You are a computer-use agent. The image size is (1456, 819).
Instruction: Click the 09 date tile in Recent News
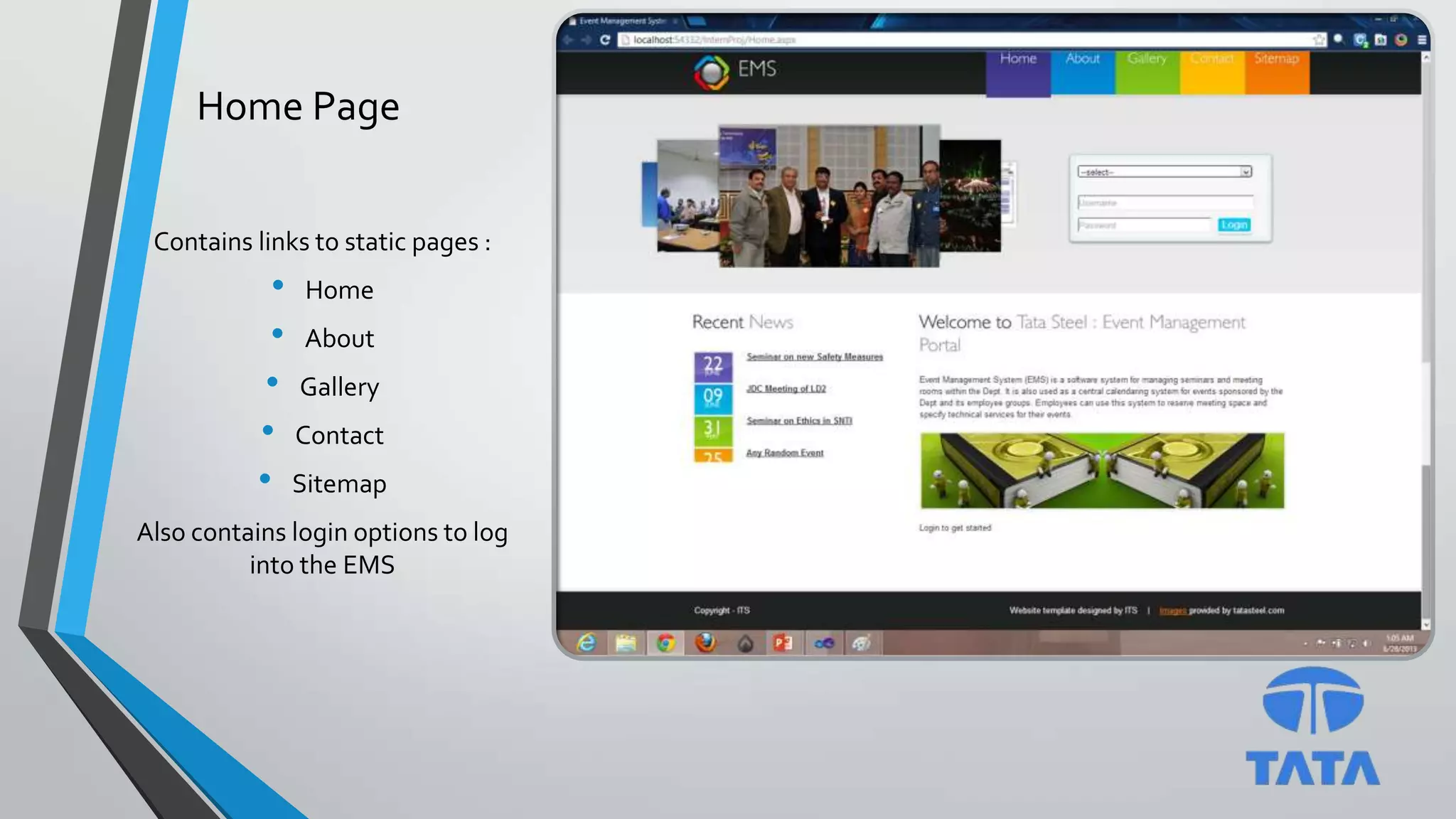pos(713,399)
